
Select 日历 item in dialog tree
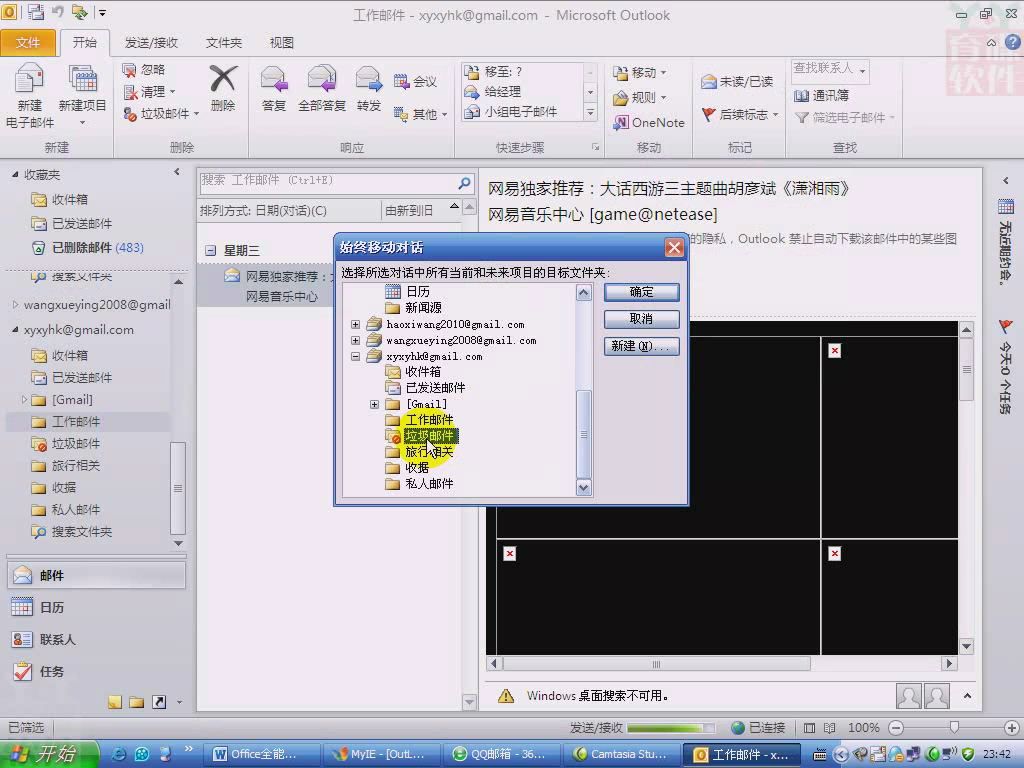(417, 291)
